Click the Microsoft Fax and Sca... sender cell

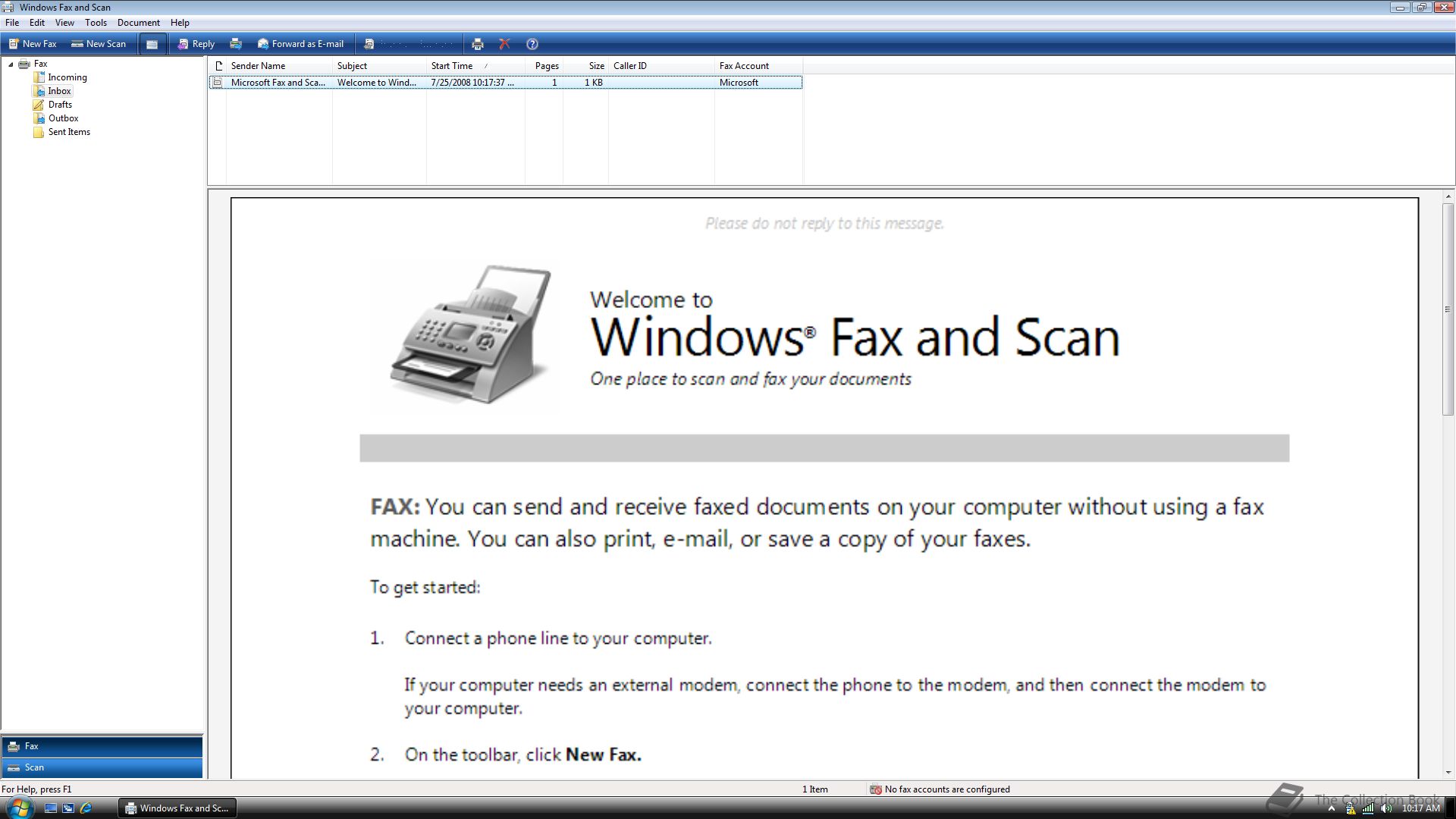[x=278, y=83]
